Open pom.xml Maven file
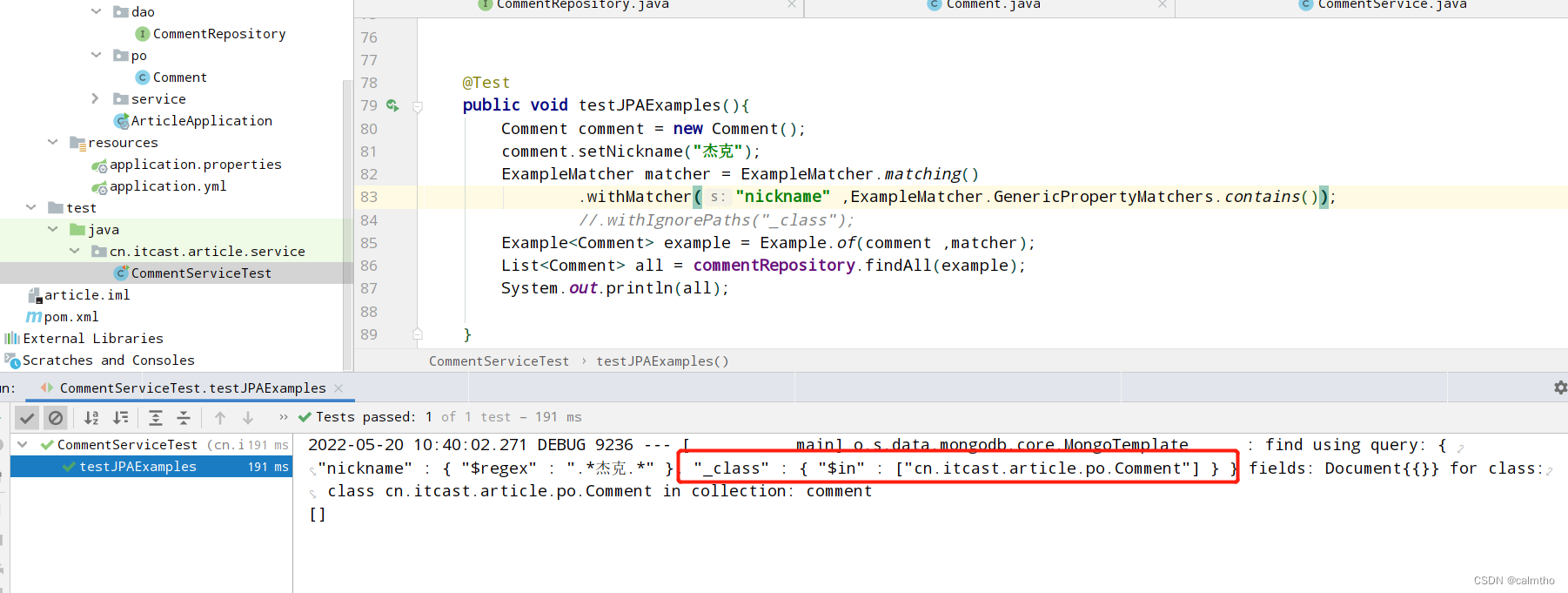This screenshot has height=593, width=1568. tap(63, 317)
